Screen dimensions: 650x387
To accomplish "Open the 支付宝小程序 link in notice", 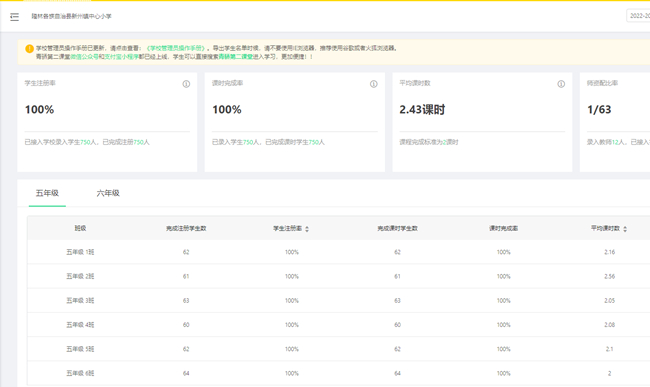I will 121,56.
